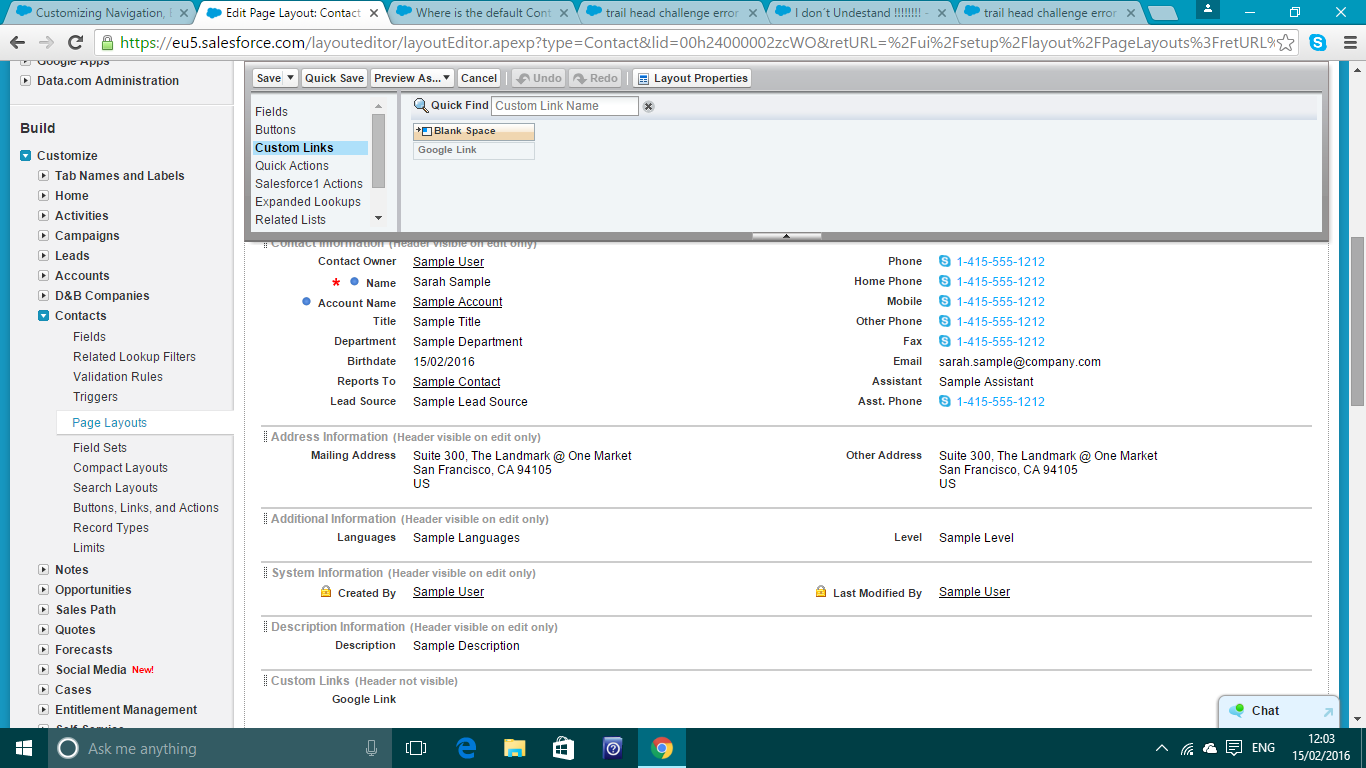Open the Windows Store from the taskbar
This screenshot has width=1366, height=768.
(563, 748)
